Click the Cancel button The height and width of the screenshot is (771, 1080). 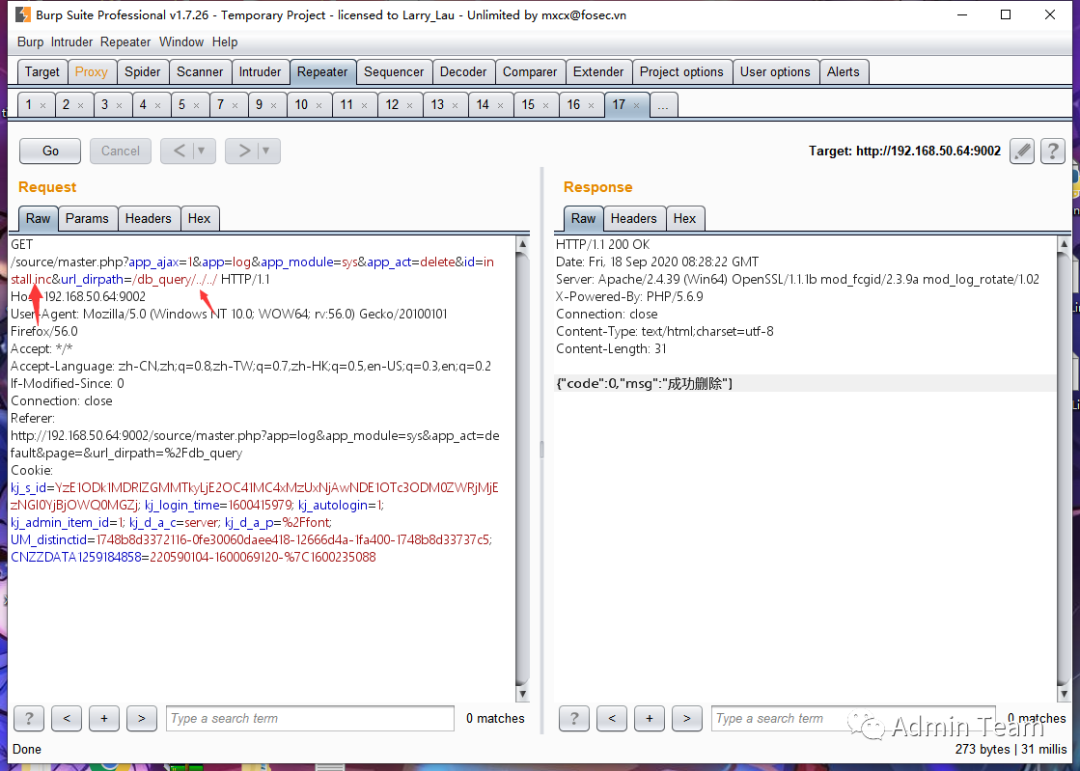tap(121, 151)
